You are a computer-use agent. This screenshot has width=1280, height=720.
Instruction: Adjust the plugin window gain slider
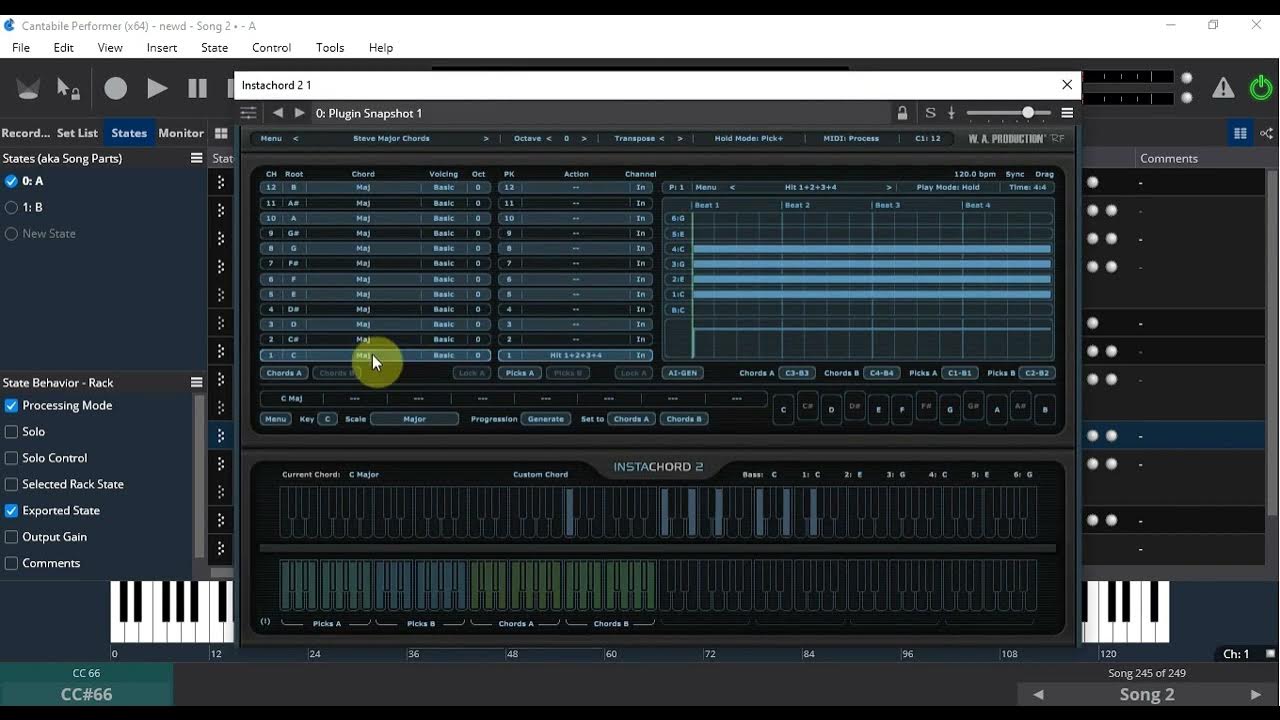point(1008,113)
